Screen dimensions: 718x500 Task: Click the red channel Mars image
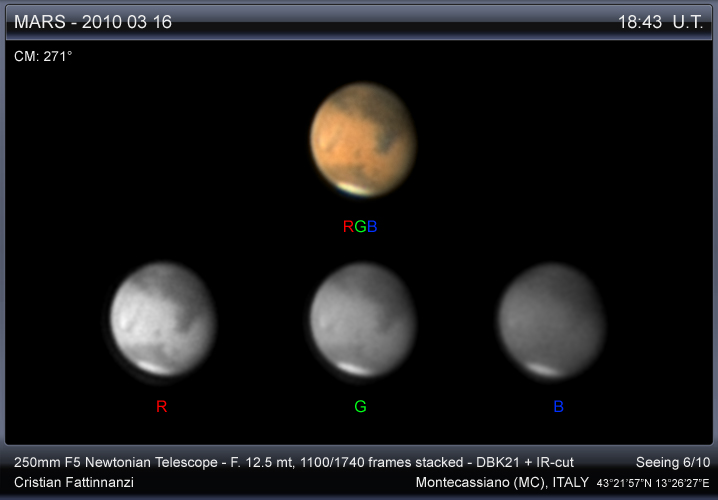pyautogui.click(x=163, y=320)
